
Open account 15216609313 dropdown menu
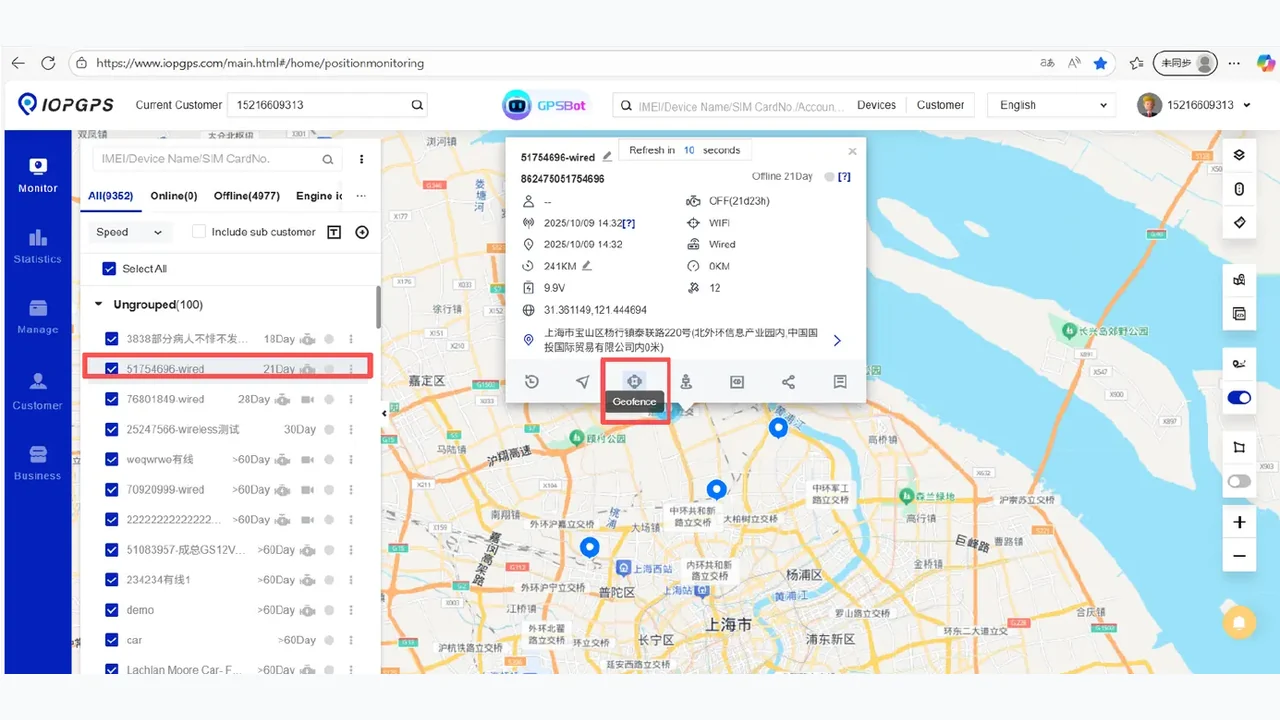[x=1195, y=105]
